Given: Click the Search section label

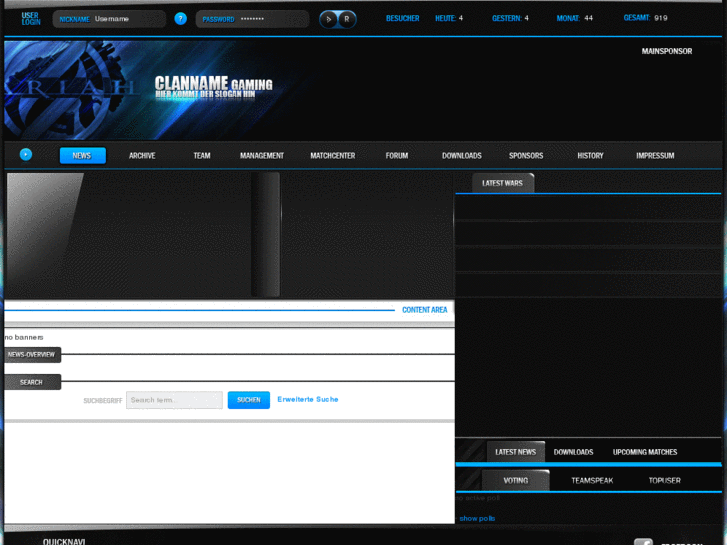Looking at the screenshot, I should 32,382.
